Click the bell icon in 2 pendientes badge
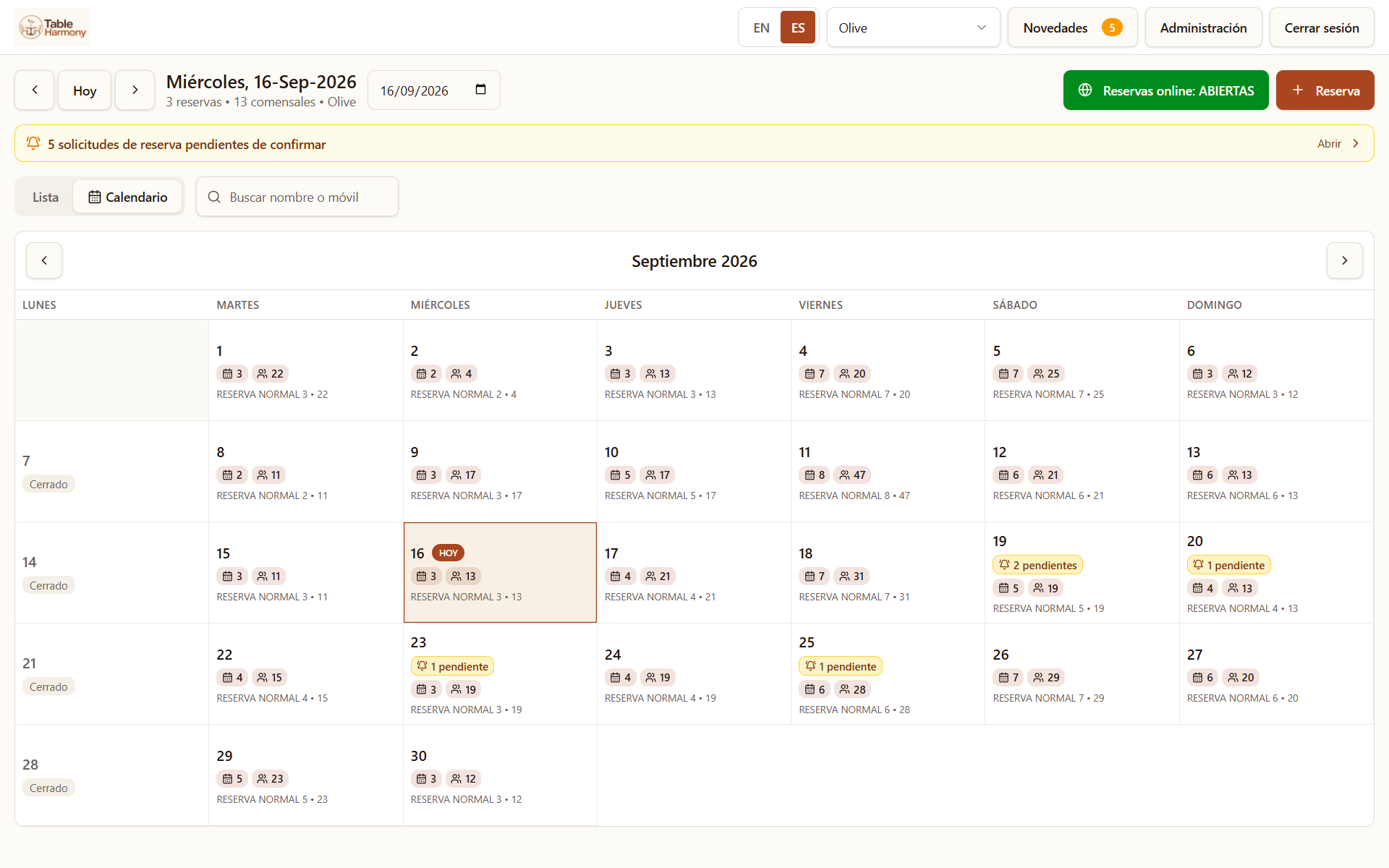Screen dimensions: 1389x868 [x=1004, y=565]
